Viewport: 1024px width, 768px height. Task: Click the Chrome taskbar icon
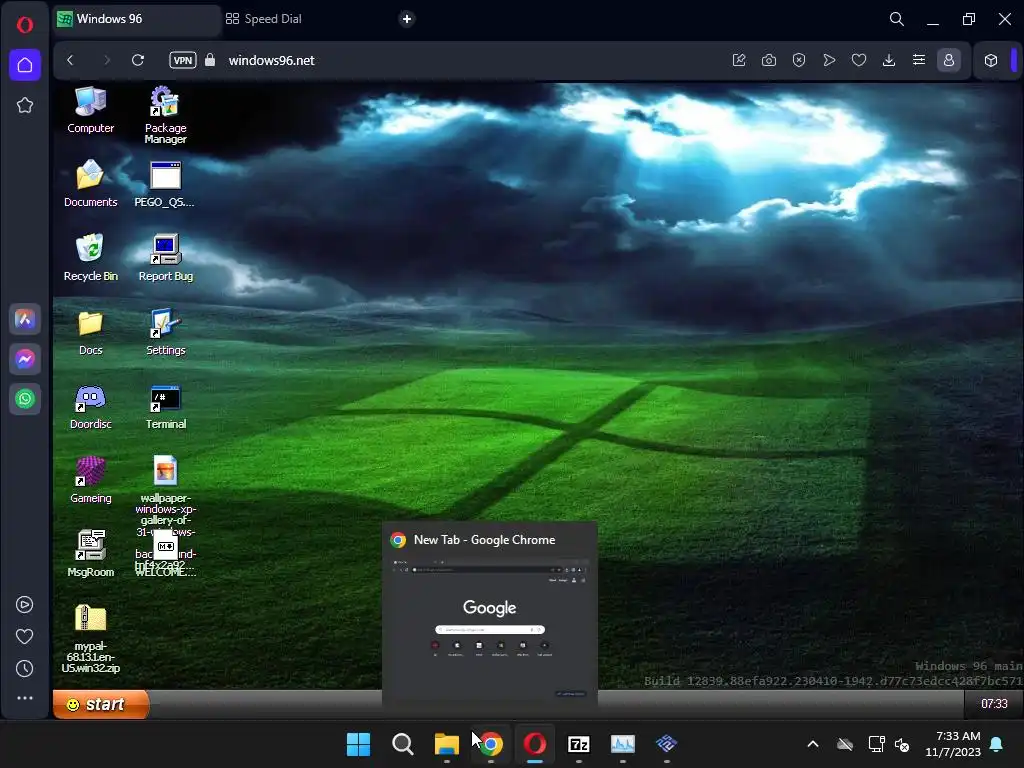(x=490, y=744)
